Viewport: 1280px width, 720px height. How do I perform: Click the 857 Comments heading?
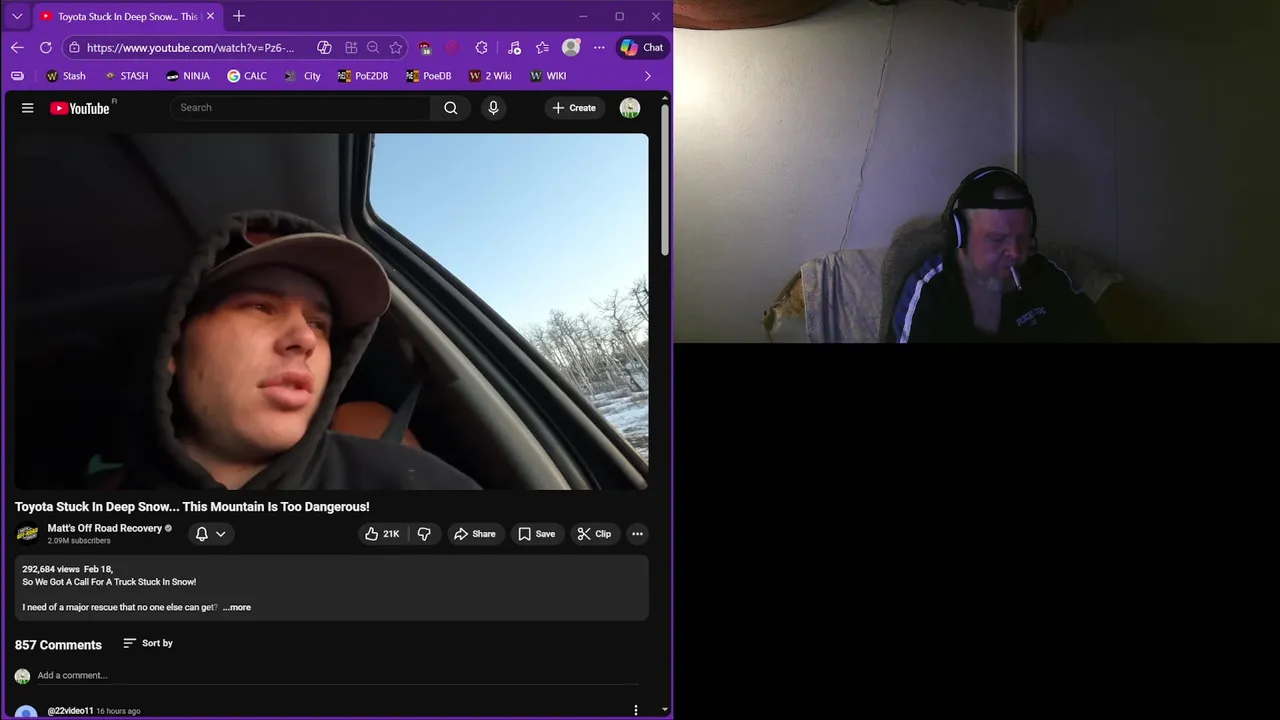[x=58, y=645]
